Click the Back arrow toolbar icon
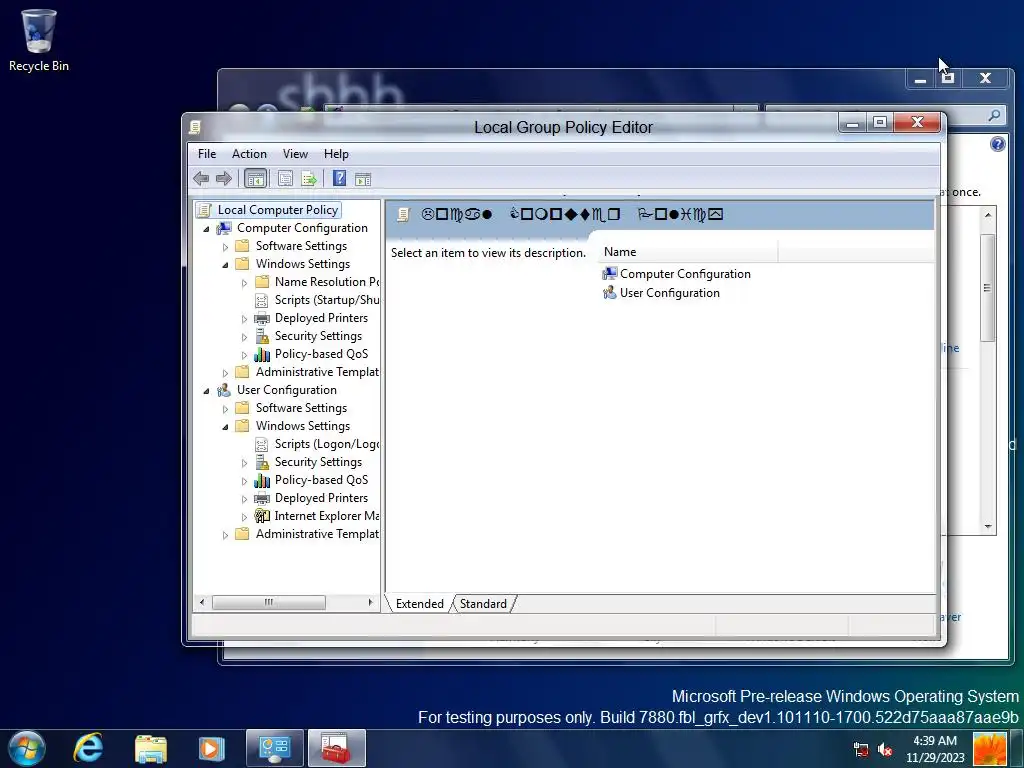Viewport: 1024px width, 768px height. click(x=201, y=178)
